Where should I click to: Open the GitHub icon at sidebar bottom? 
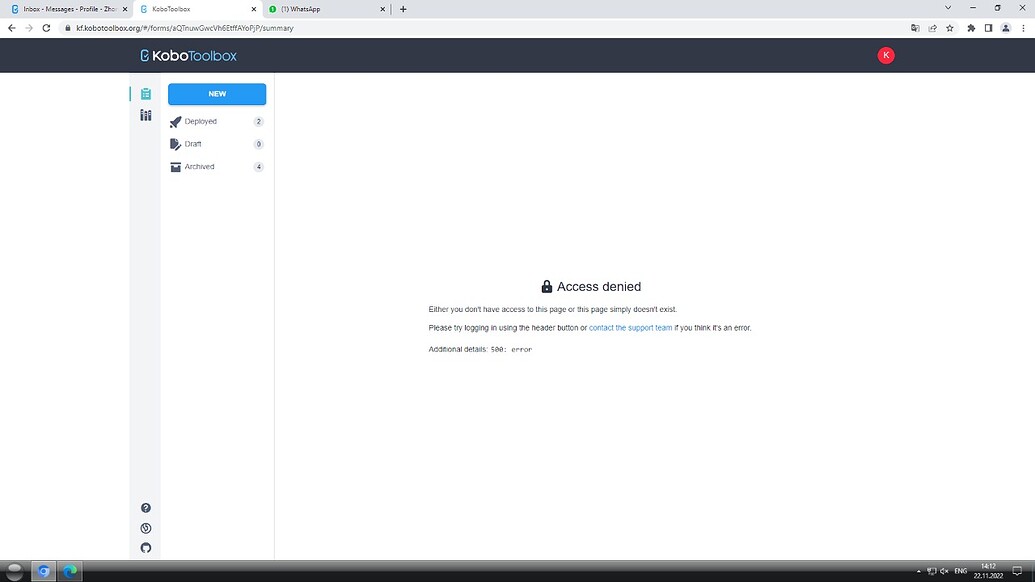click(145, 548)
